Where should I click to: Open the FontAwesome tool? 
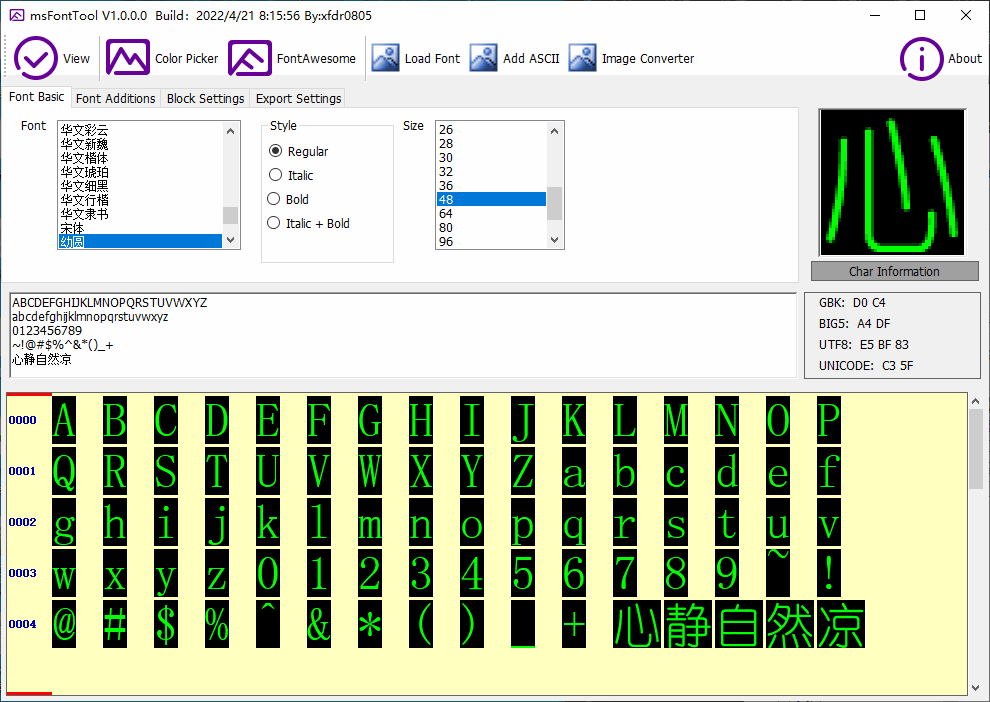point(292,58)
